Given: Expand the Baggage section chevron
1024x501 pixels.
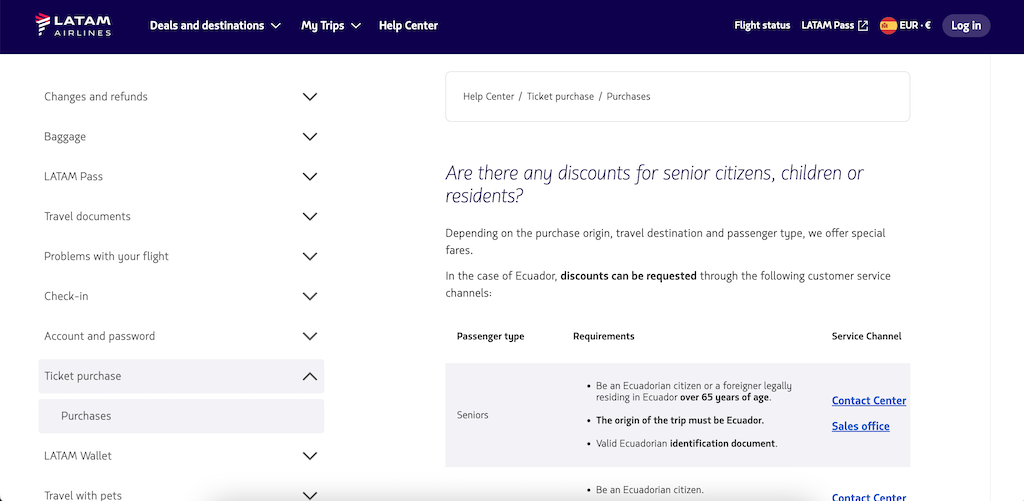Looking at the screenshot, I should point(310,137).
